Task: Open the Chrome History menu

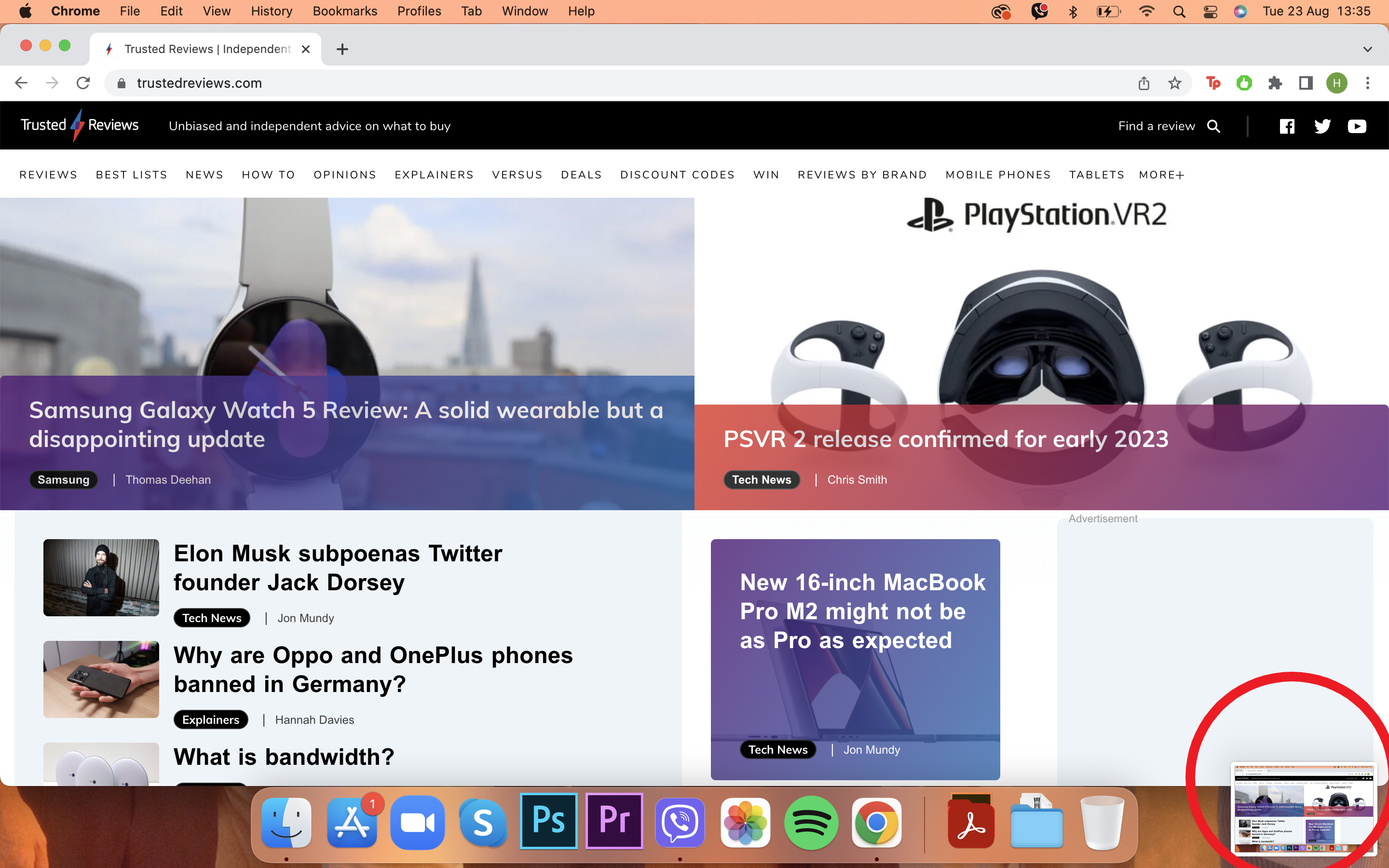Action: click(272, 12)
